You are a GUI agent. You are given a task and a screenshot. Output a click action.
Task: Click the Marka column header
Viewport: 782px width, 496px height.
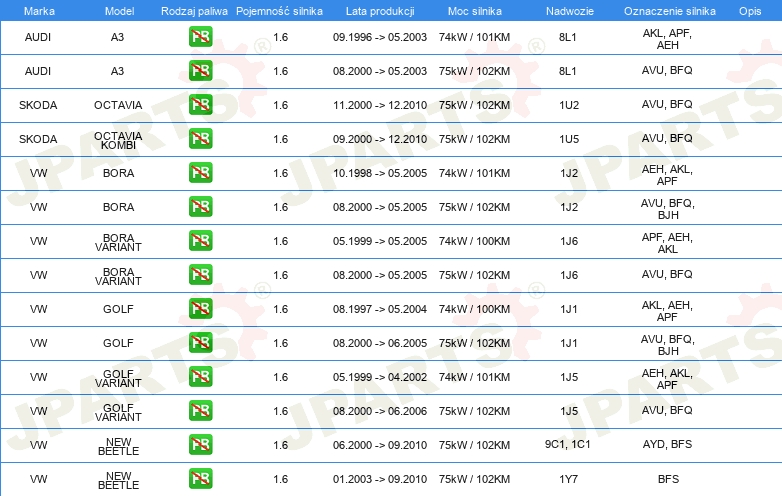39,11
